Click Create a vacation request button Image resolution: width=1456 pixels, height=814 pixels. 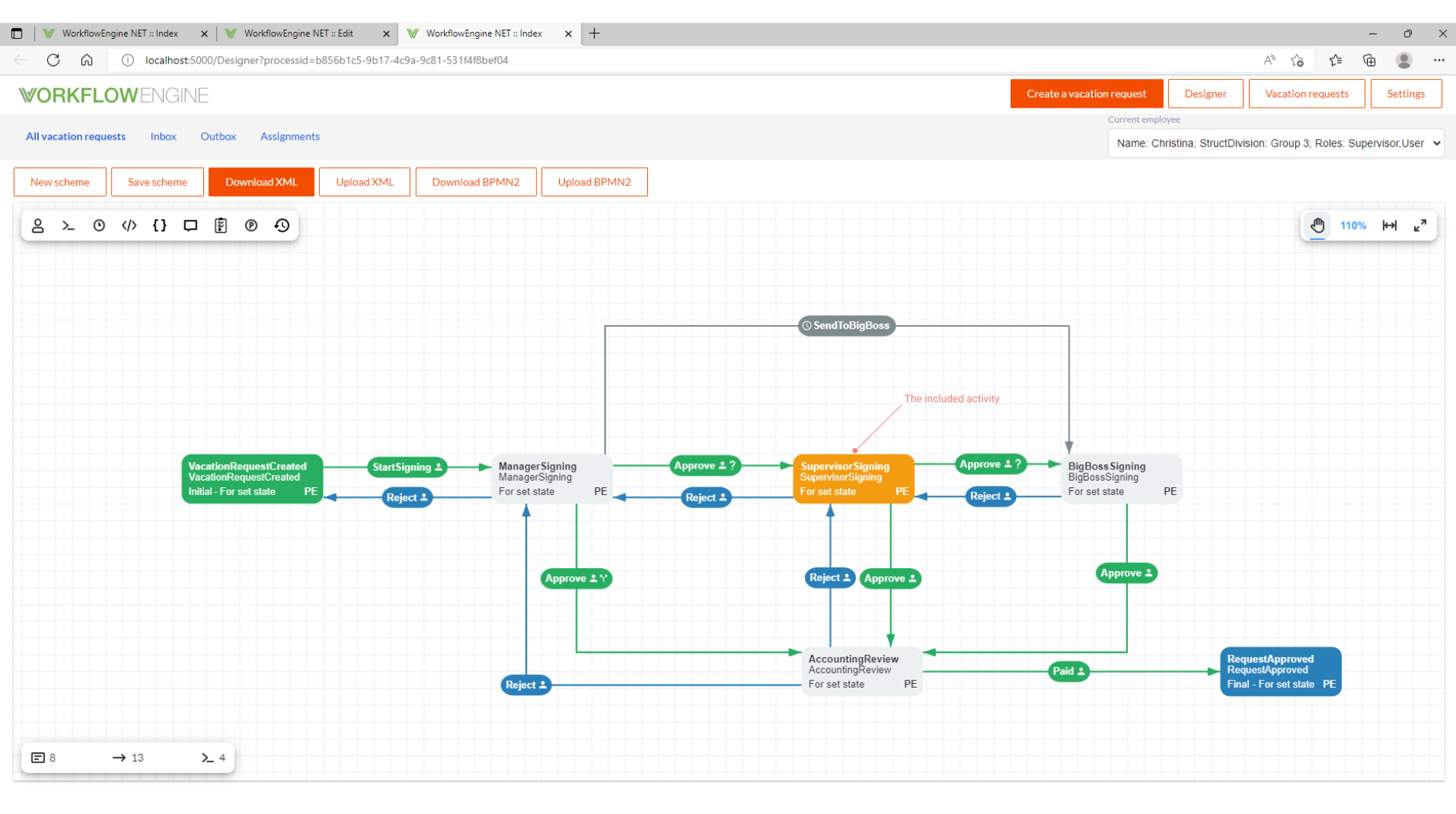coord(1086,93)
